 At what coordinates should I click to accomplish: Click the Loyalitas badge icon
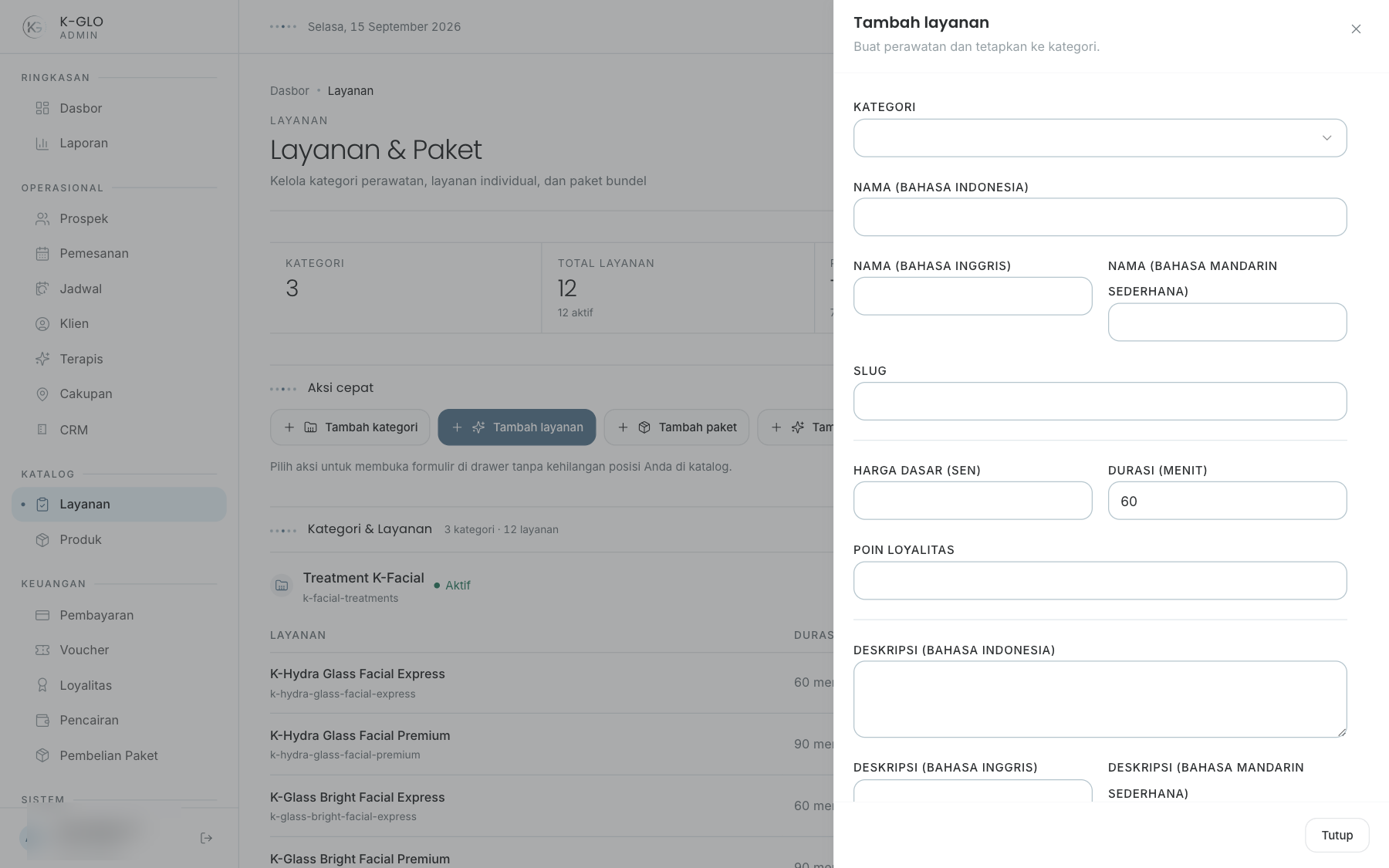coord(42,685)
